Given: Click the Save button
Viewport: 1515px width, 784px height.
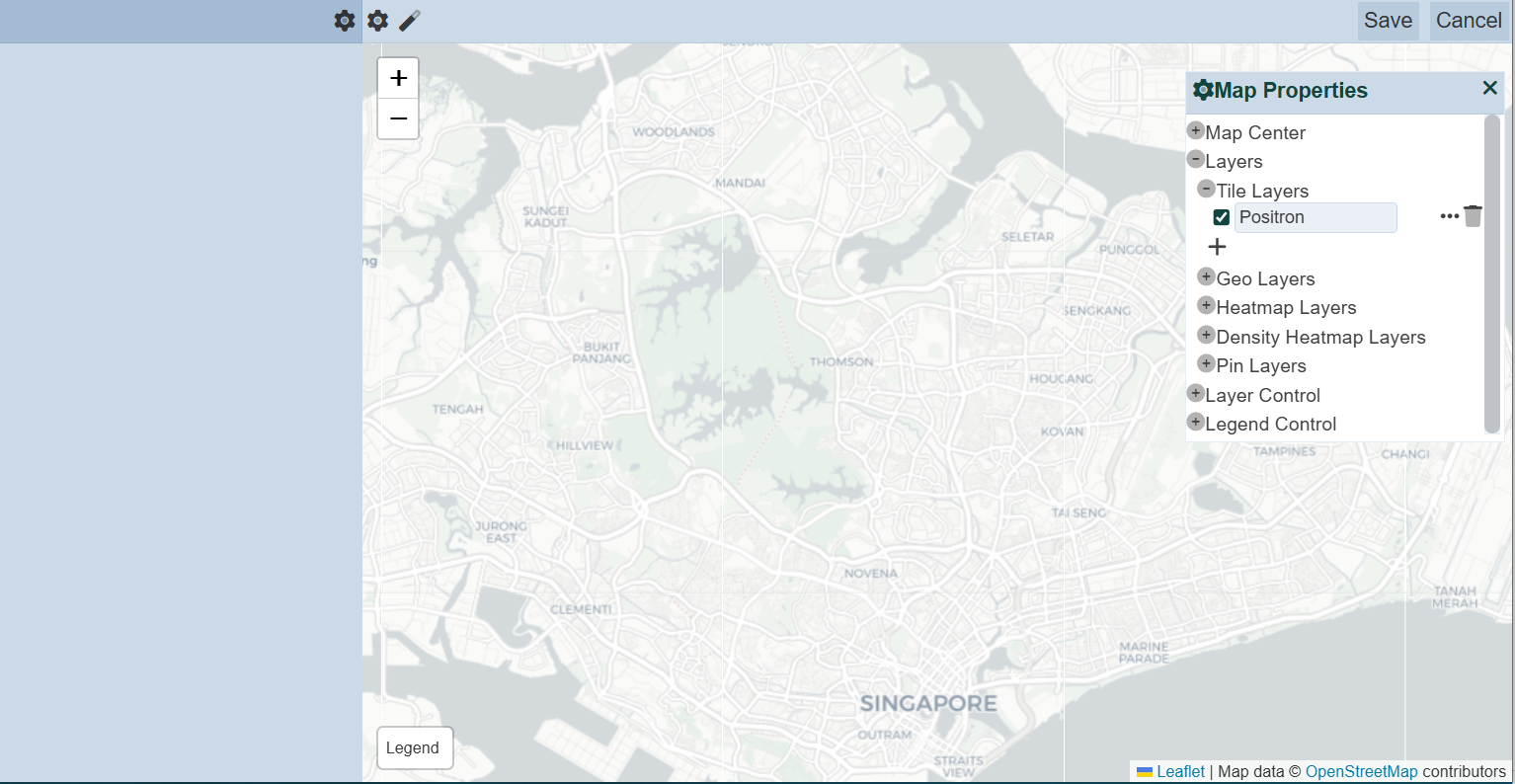Looking at the screenshot, I should pos(1388,21).
